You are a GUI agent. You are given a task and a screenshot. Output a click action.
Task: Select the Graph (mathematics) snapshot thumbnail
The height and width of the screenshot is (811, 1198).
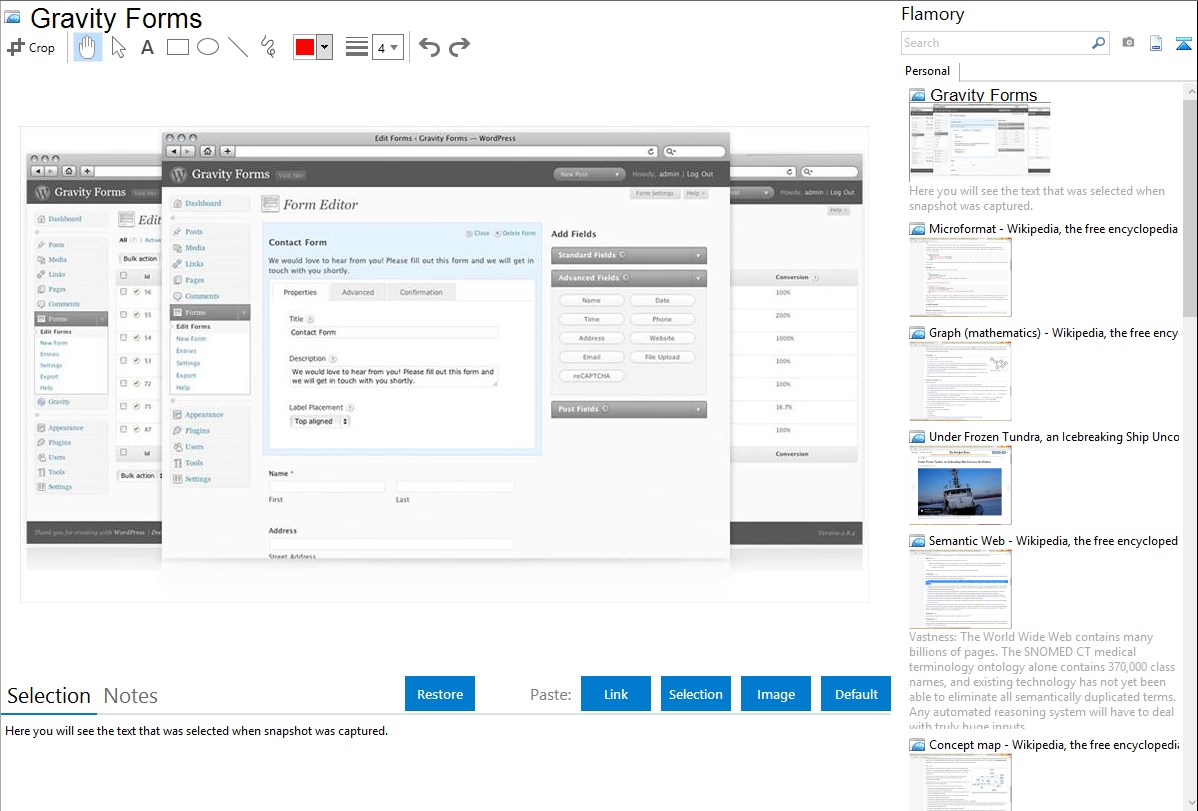960,381
